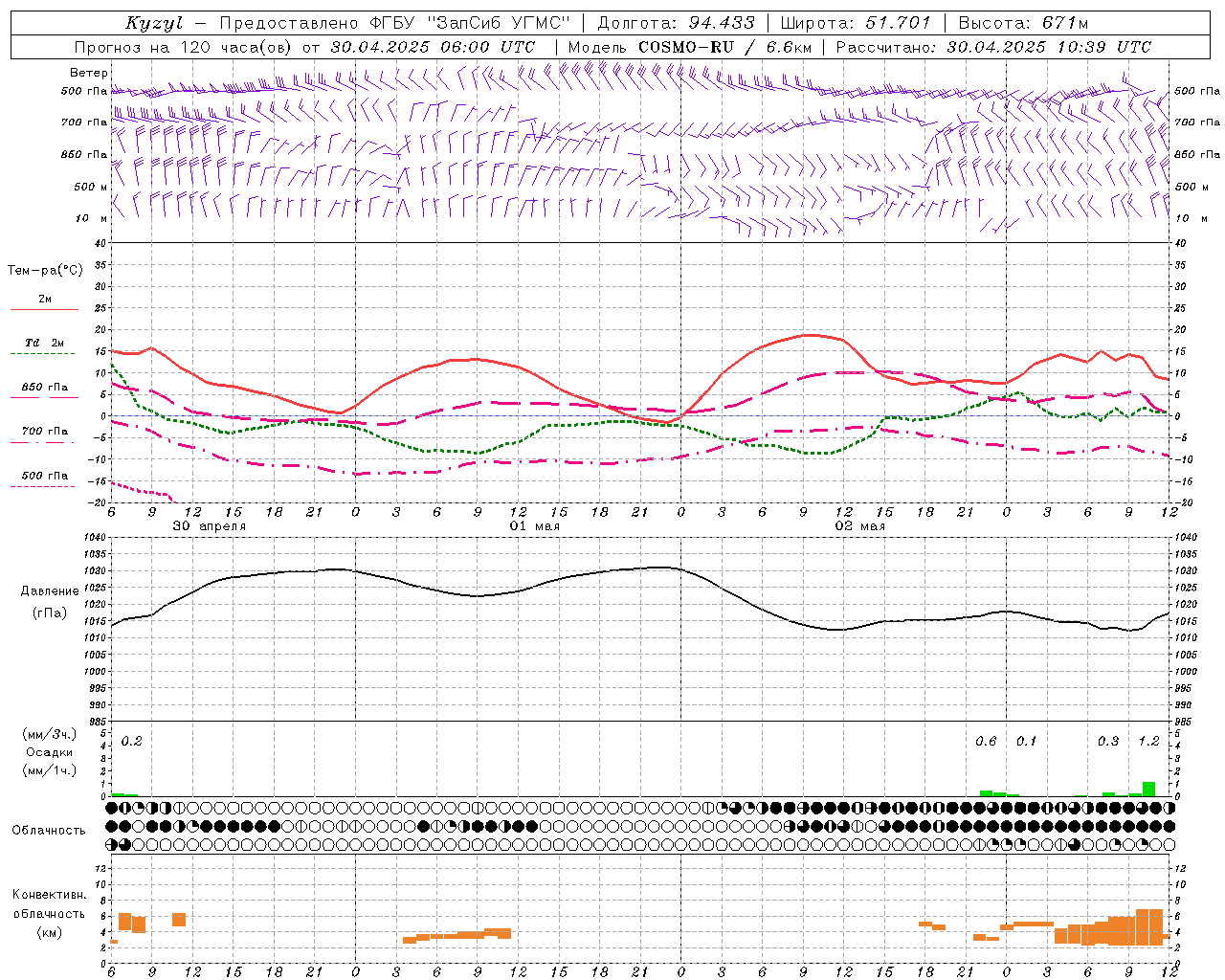1225x980 pixels.
Task: Click the date label 02 мая
Action: coord(860,526)
